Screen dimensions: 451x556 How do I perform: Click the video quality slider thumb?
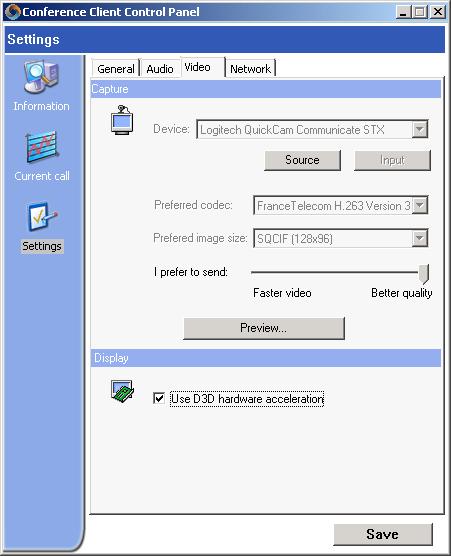[423, 273]
